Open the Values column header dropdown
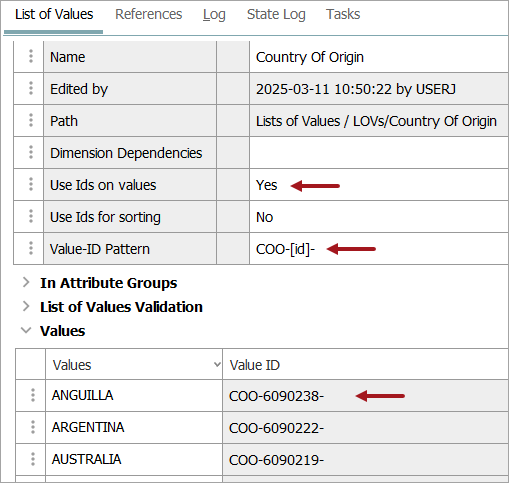 pos(217,364)
